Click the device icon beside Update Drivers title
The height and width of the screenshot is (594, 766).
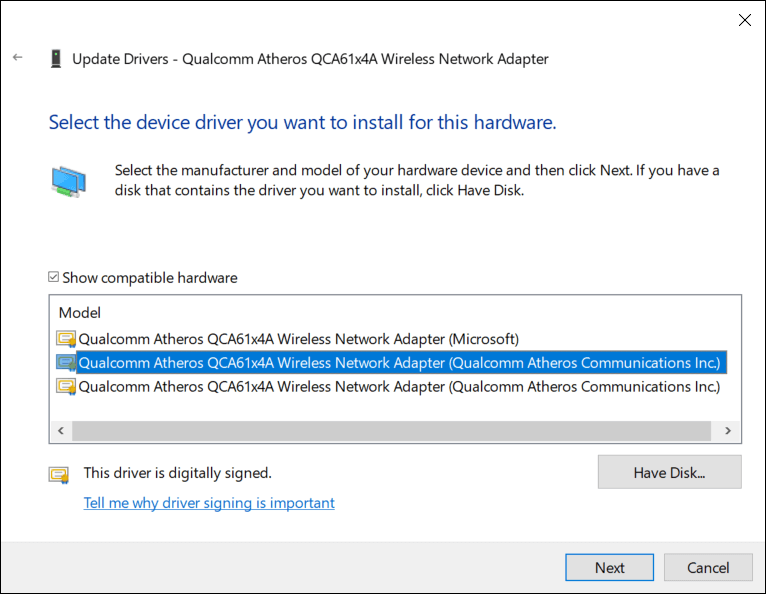55,59
